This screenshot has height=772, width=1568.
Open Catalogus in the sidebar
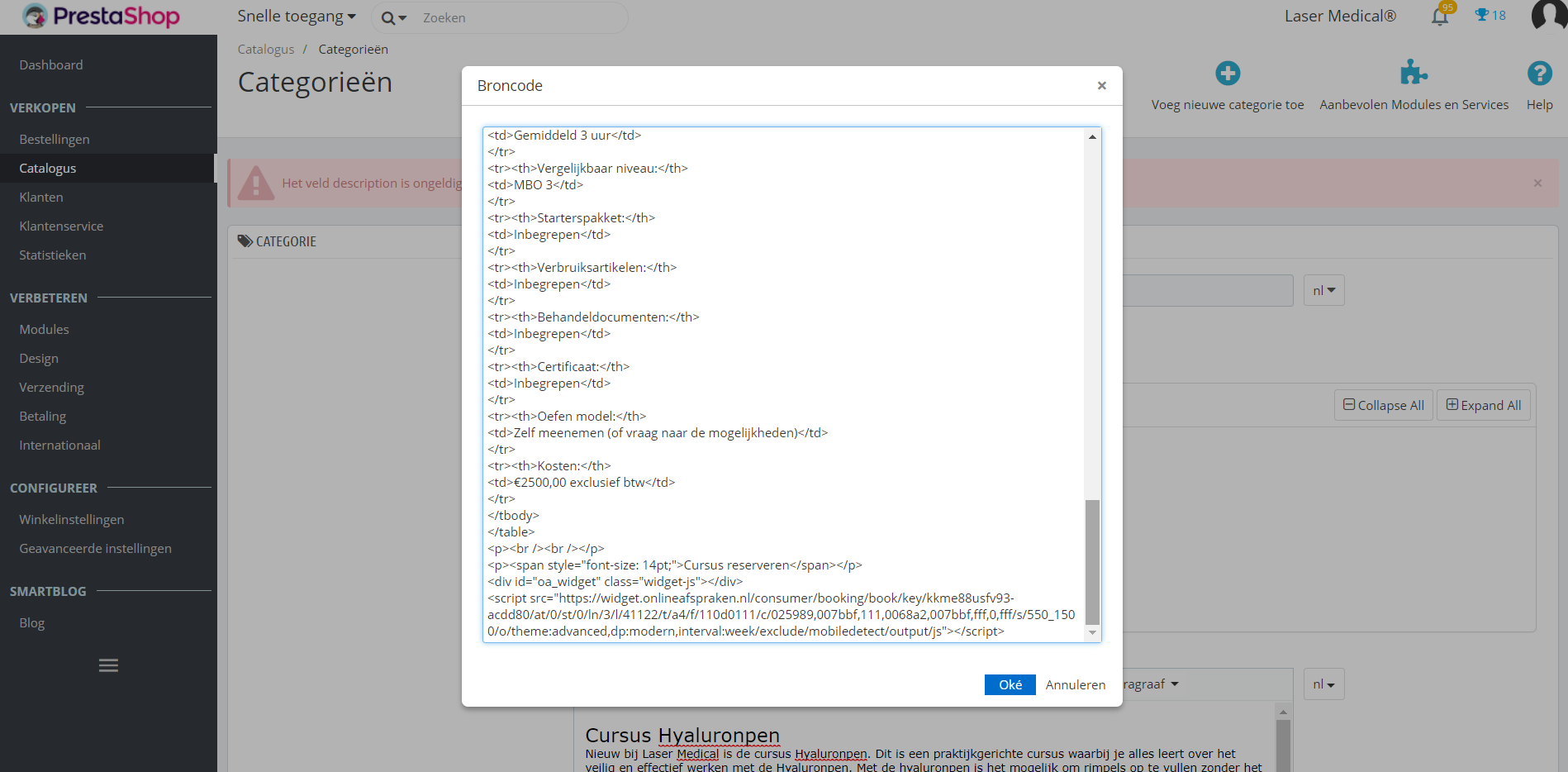(47, 168)
